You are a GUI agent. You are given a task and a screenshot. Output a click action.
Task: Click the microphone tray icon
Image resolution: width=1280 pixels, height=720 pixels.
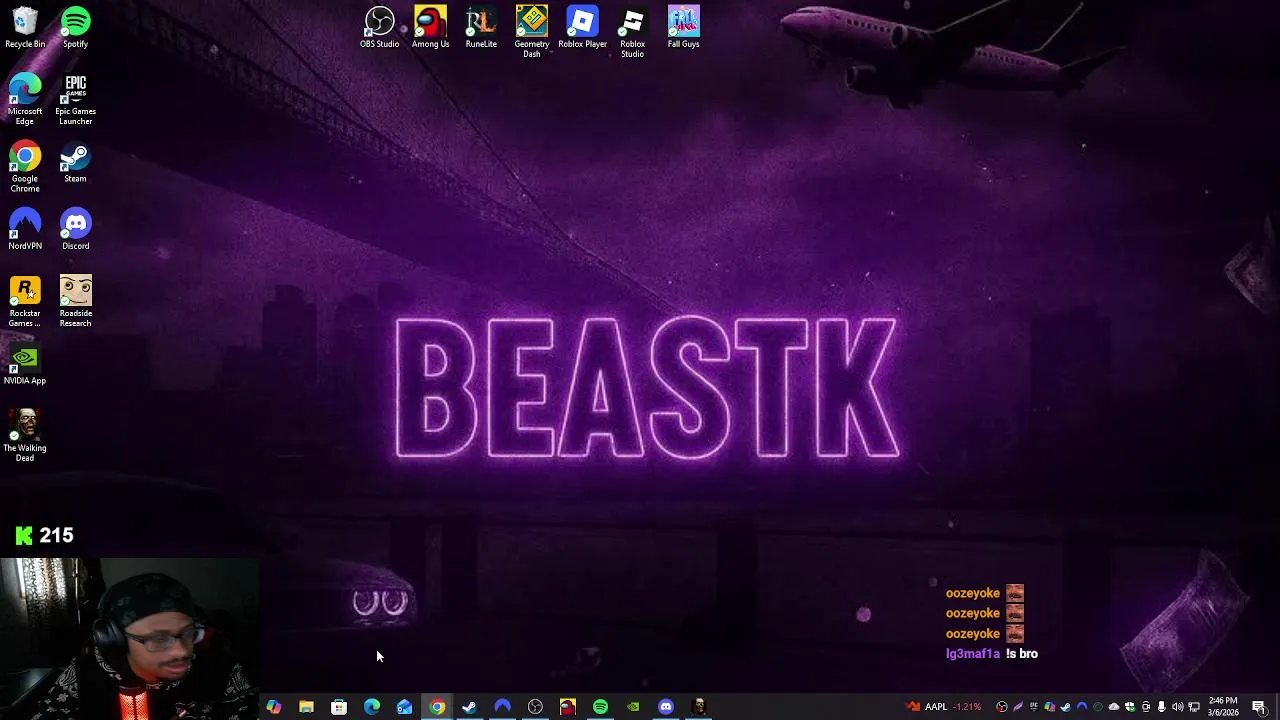click(1161, 707)
